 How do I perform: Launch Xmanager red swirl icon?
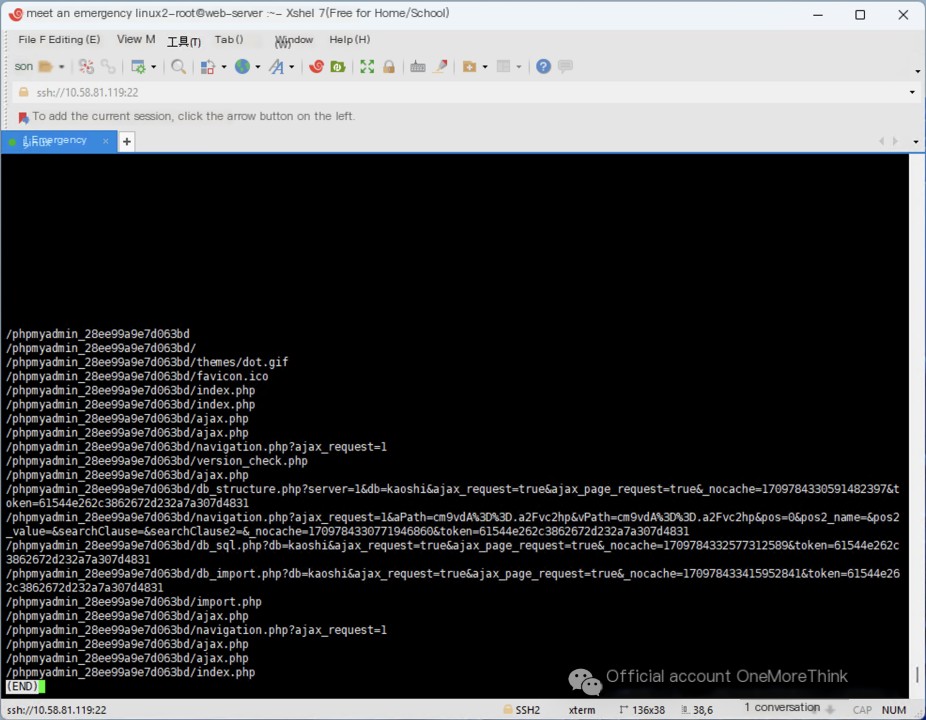click(x=317, y=67)
